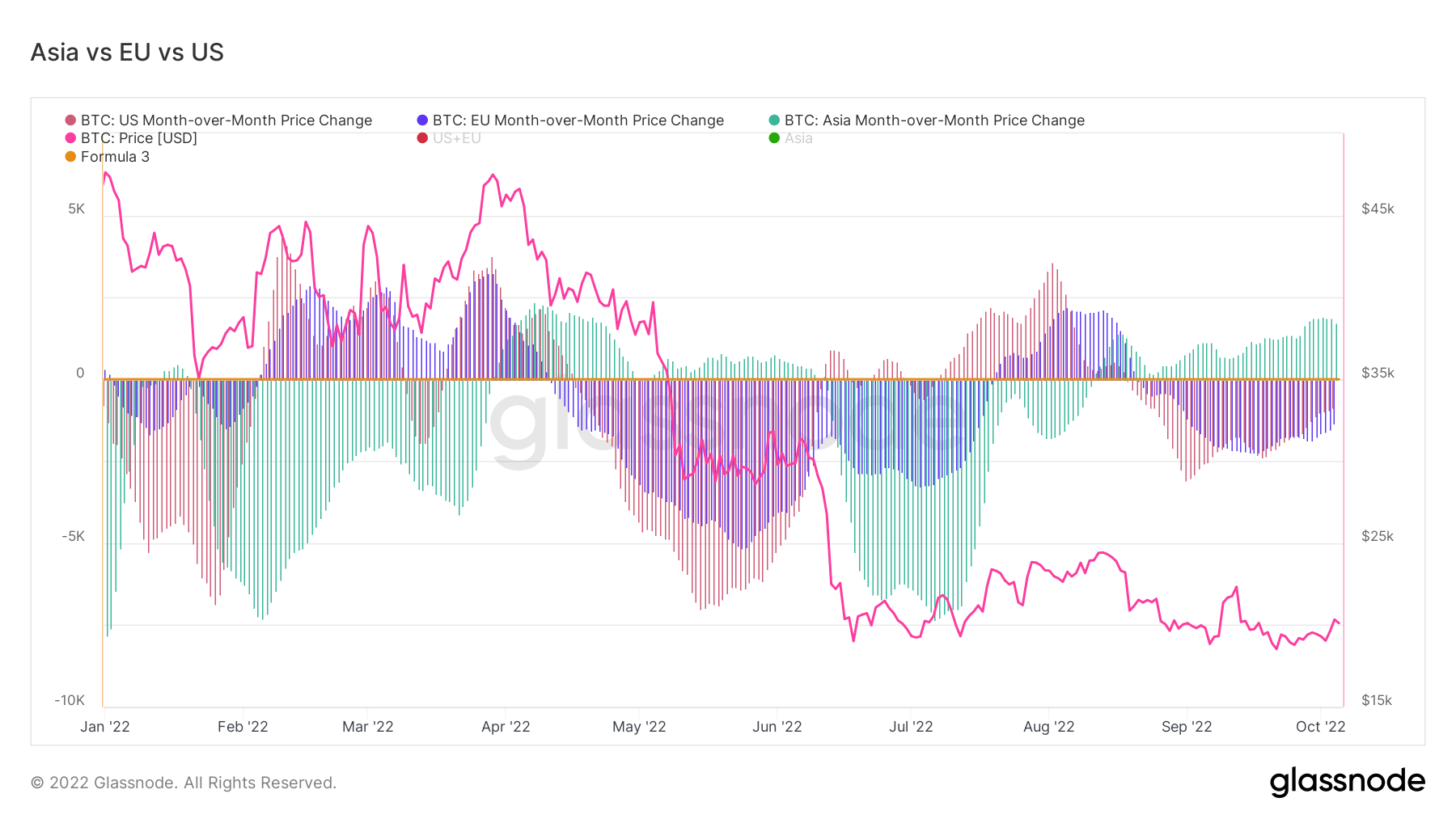This screenshot has width=1456, height=819.
Task: Click the Aug '22 x-axis label
Action: click(x=1048, y=727)
